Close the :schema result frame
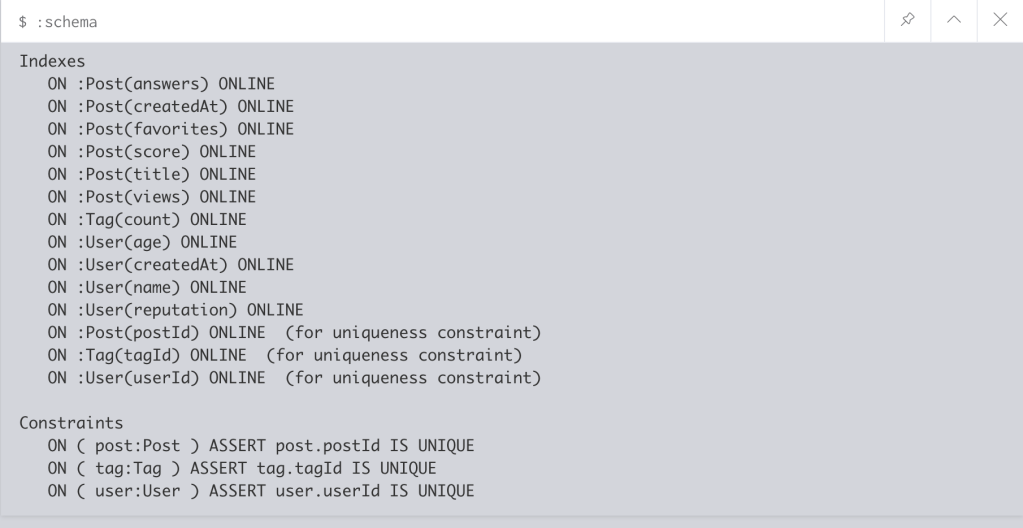The height and width of the screenshot is (528, 1023). click(x=1000, y=20)
